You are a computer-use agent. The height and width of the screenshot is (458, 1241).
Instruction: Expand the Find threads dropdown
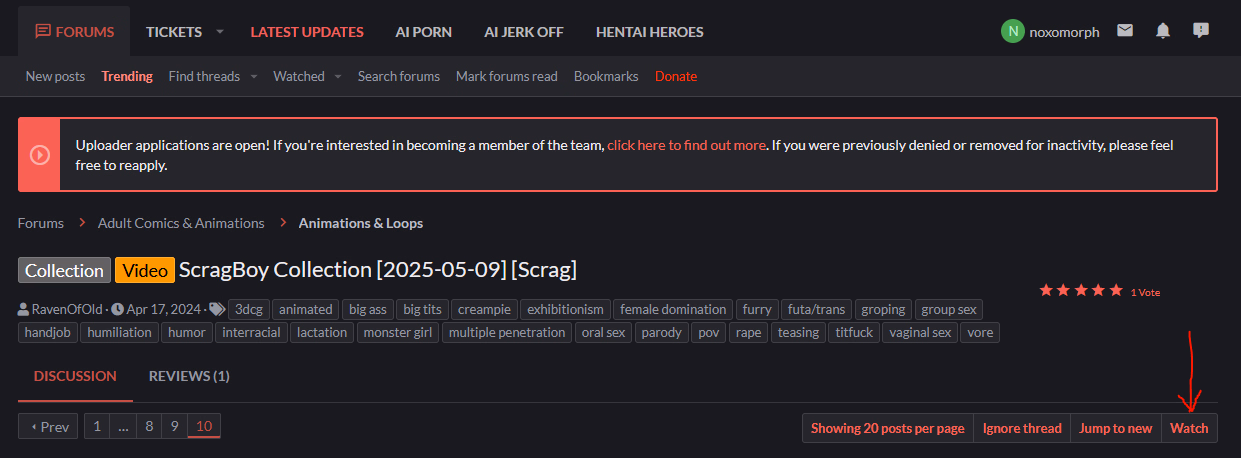[254, 77]
